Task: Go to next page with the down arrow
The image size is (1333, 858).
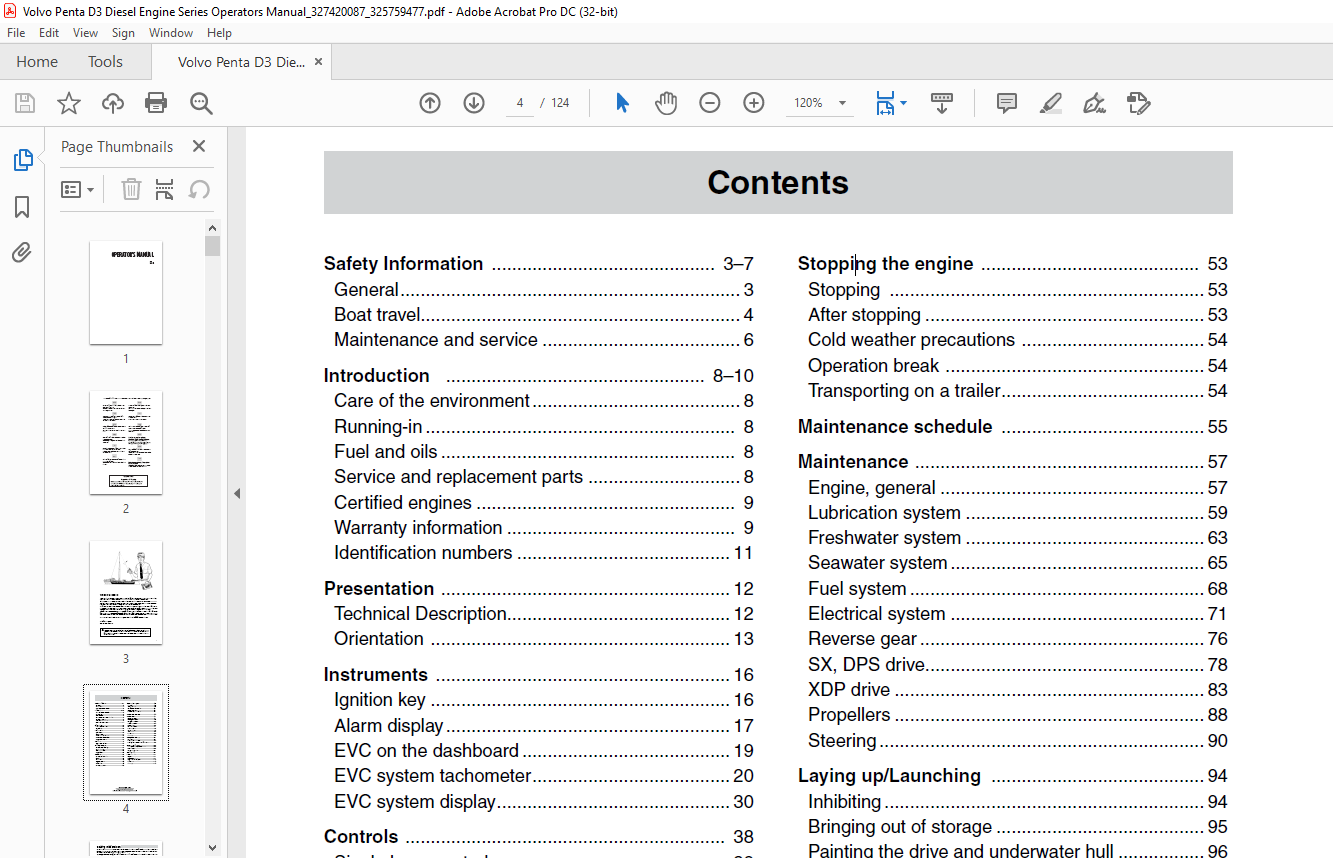Action: point(474,103)
